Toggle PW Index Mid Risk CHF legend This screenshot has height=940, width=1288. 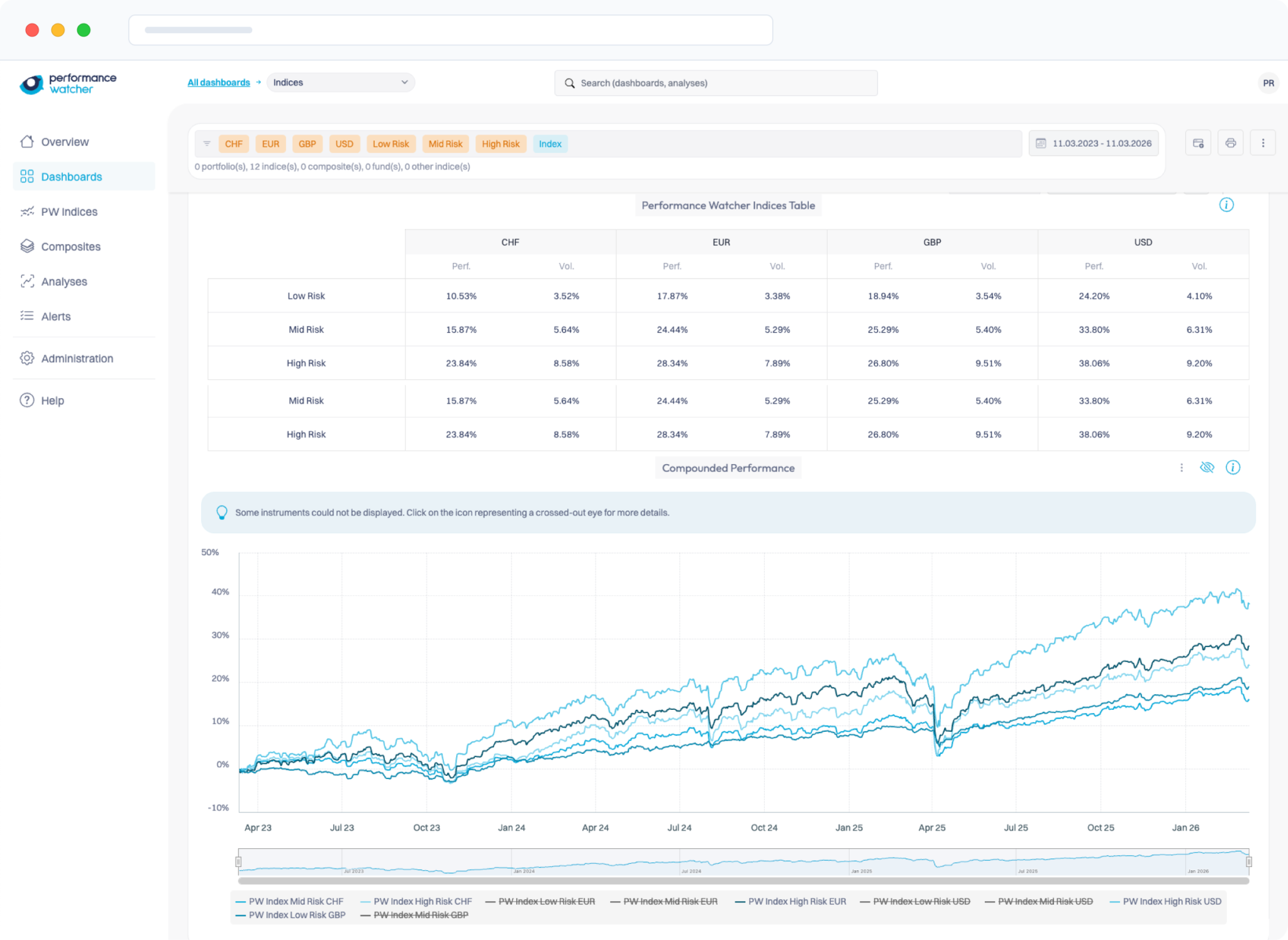(296, 901)
